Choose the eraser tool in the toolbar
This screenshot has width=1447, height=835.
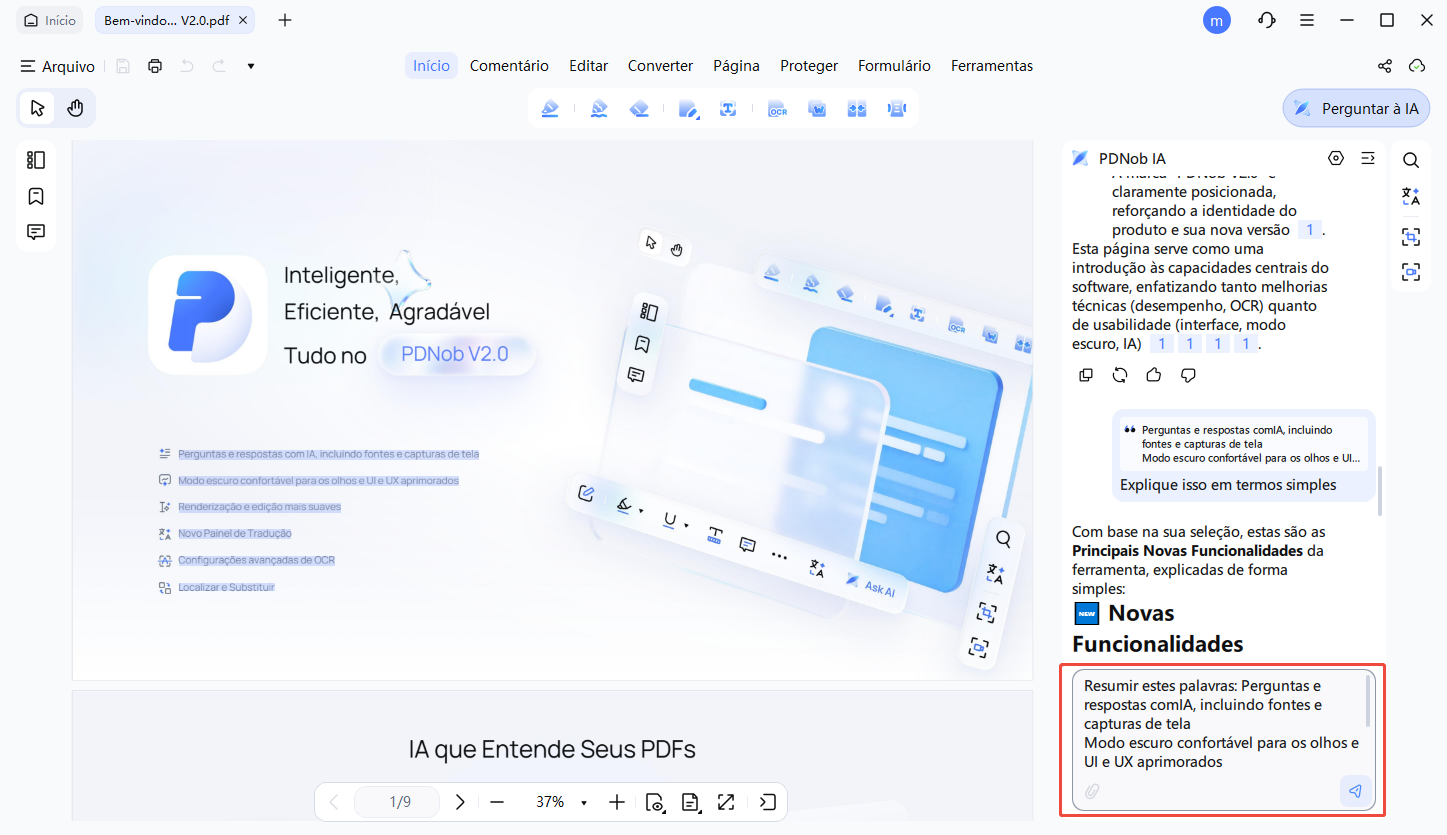[x=640, y=109]
